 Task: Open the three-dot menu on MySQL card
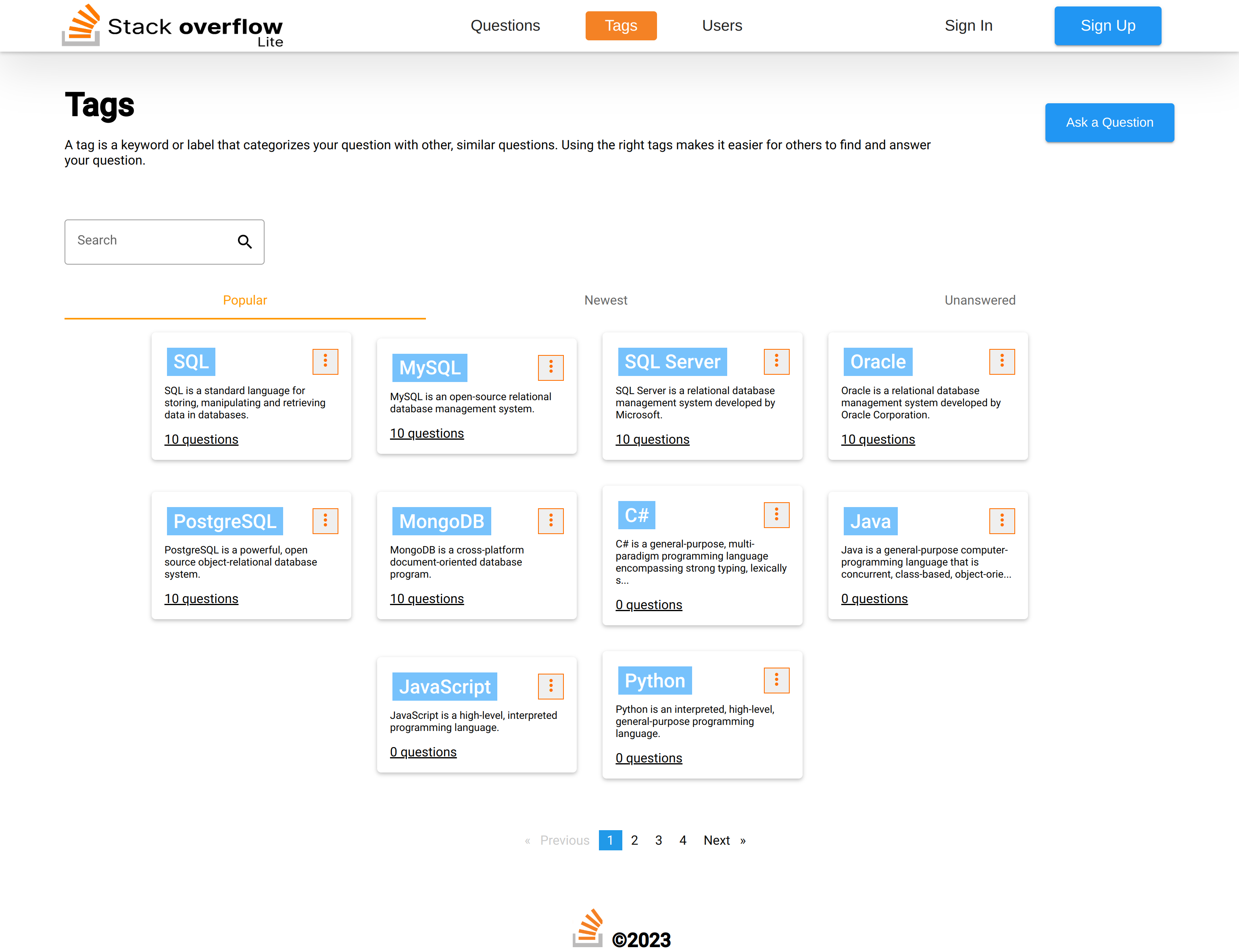tap(551, 368)
